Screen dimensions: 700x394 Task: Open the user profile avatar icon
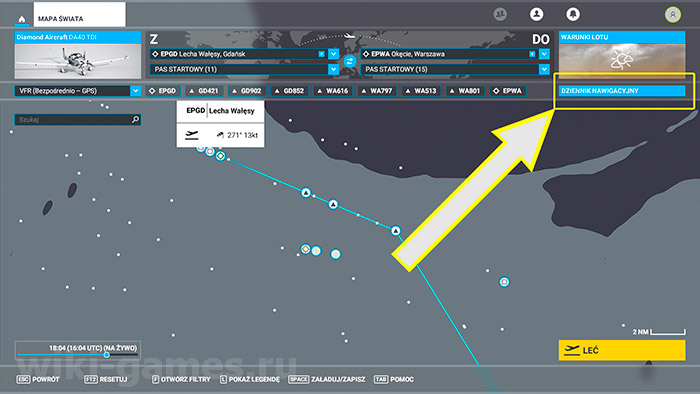click(673, 15)
